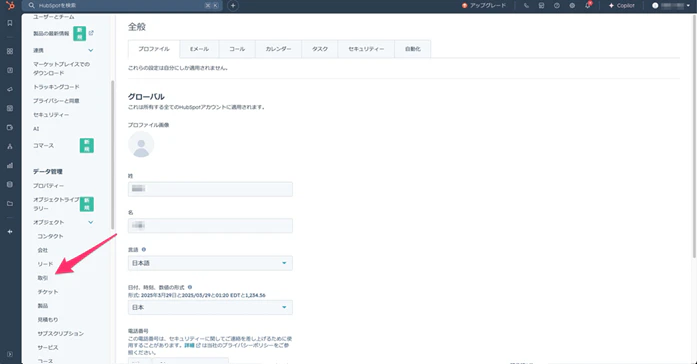Viewport: 697px width, 364px height.
Task: Select サブスクリプション under オブジェクト
Action: [60, 334]
